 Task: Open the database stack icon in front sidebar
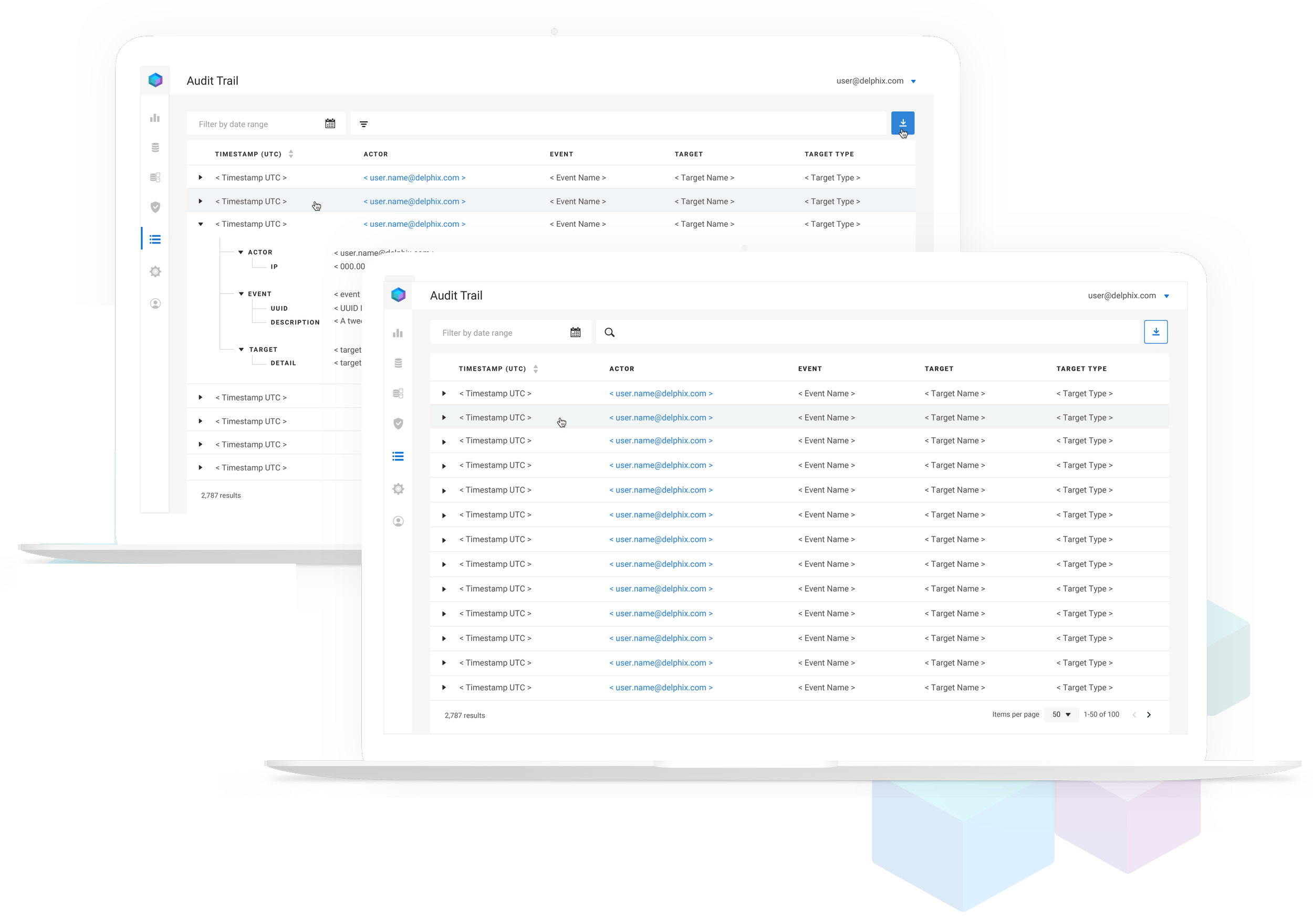coord(398,363)
